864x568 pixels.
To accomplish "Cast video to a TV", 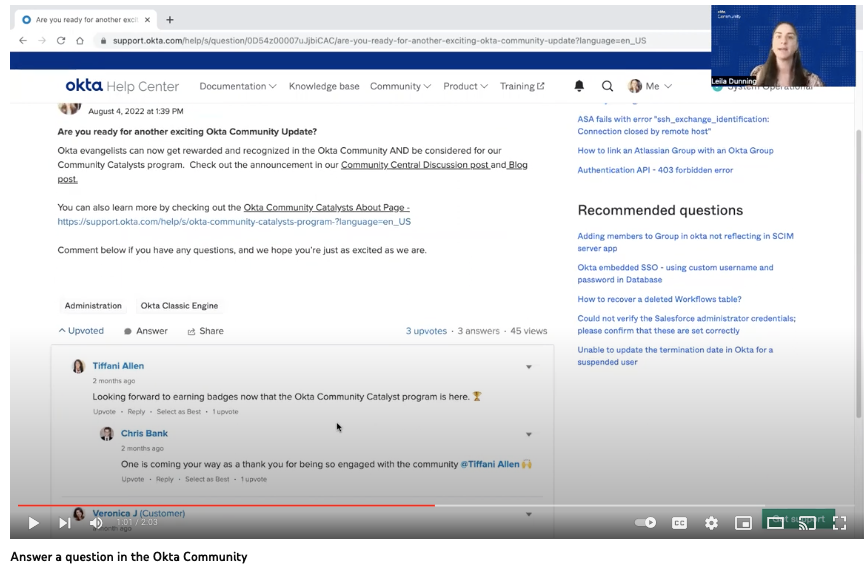I will click(807, 523).
